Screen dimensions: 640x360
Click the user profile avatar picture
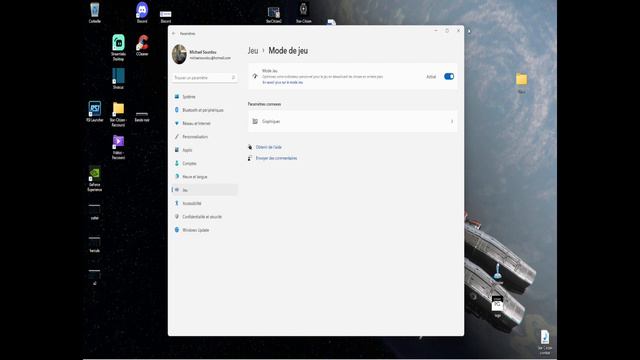point(179,54)
